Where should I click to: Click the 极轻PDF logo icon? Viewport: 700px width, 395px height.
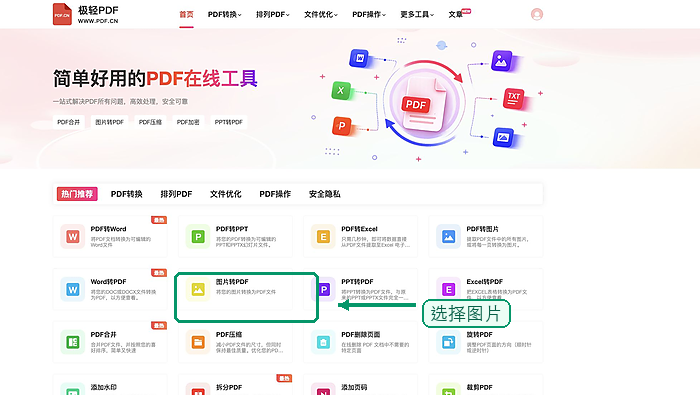[62, 14]
